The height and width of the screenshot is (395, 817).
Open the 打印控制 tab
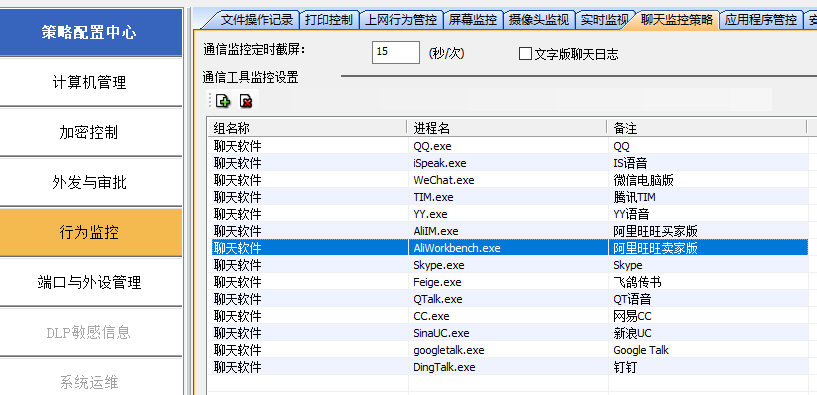click(329, 20)
